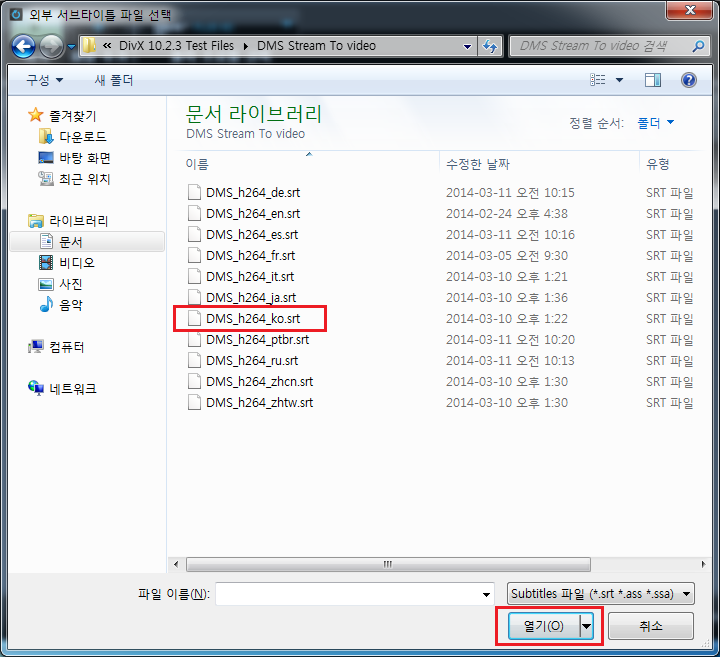Screen dimensions: 720x657
Task: Click the magnifier search icon
Action: [x=698, y=46]
